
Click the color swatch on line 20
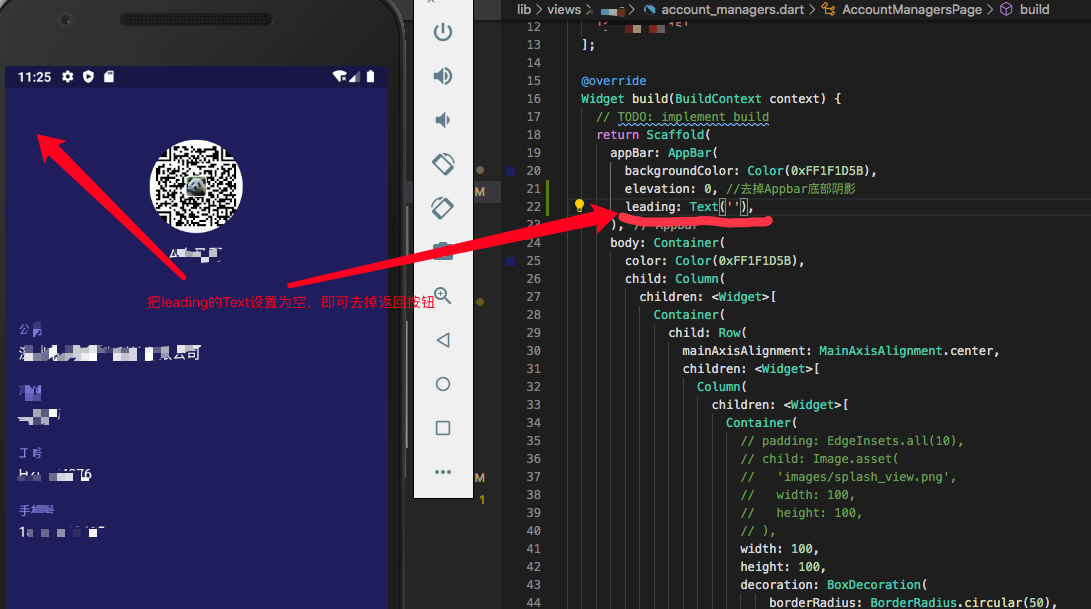point(511,171)
